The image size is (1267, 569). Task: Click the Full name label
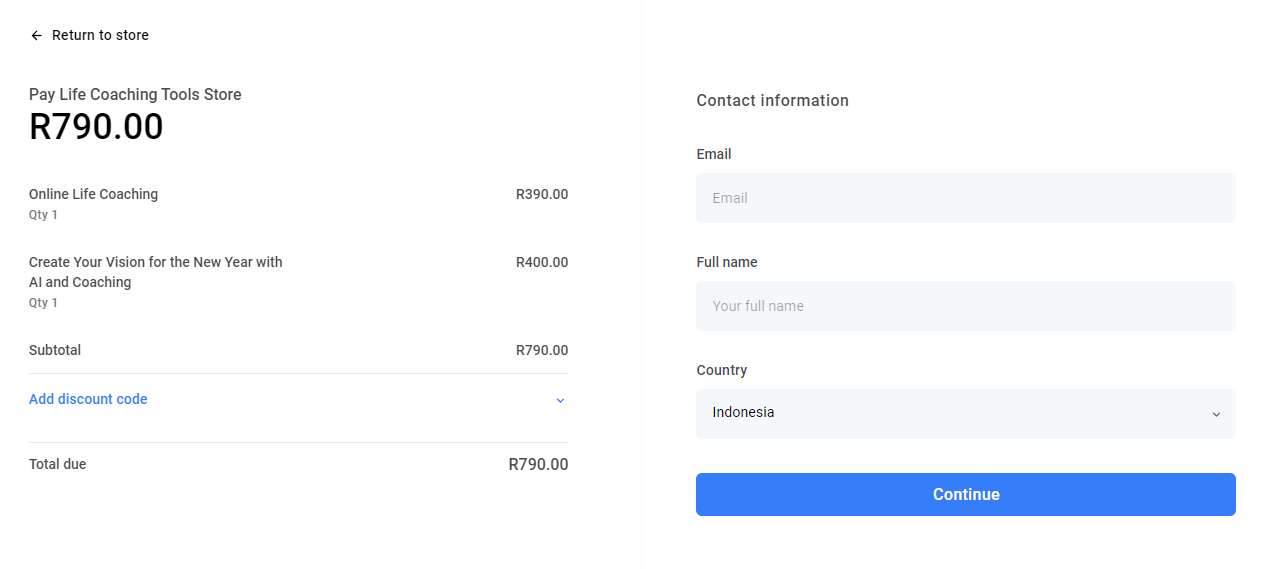tap(727, 262)
